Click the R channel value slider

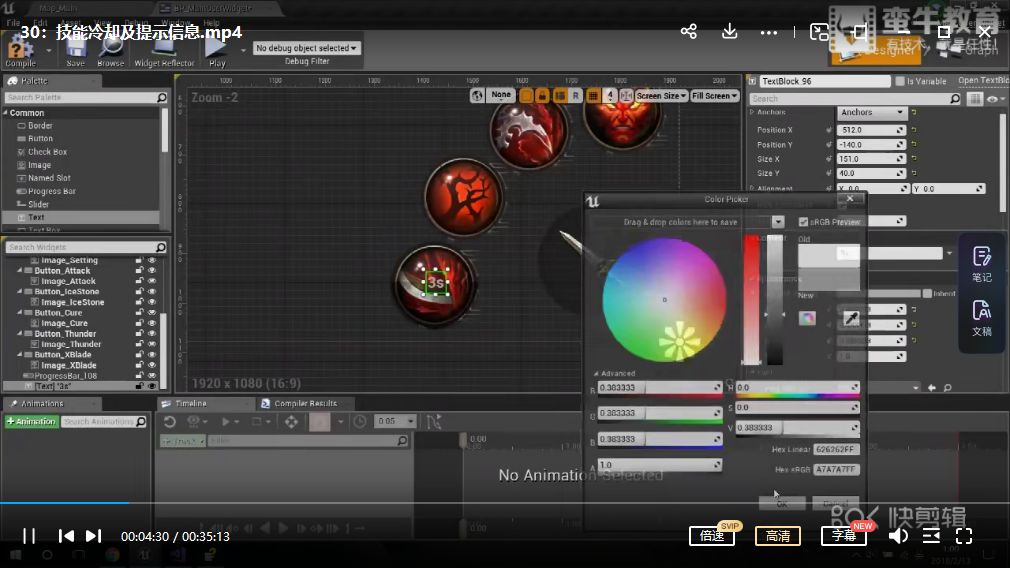coord(660,388)
